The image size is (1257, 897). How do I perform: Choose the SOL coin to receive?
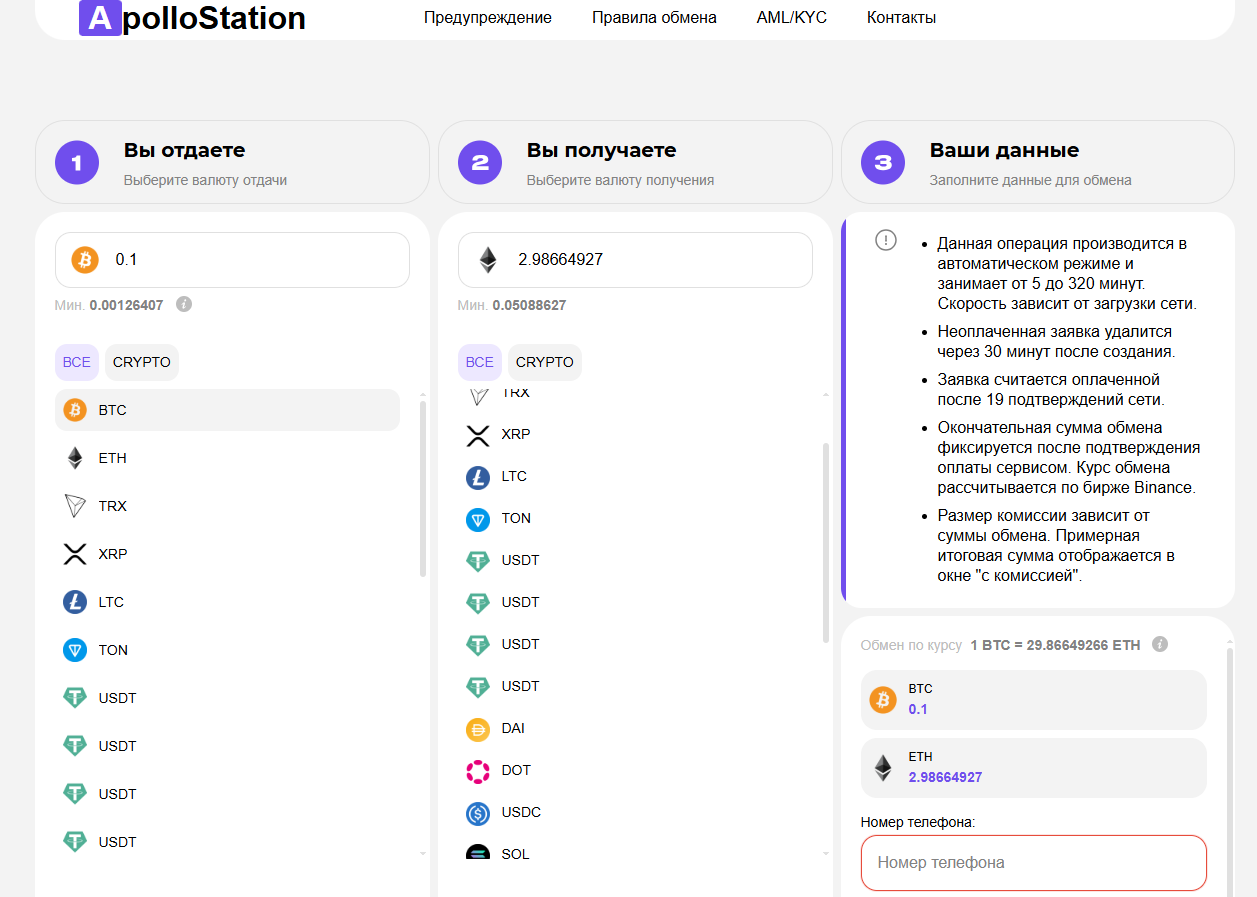pyautogui.click(x=515, y=853)
